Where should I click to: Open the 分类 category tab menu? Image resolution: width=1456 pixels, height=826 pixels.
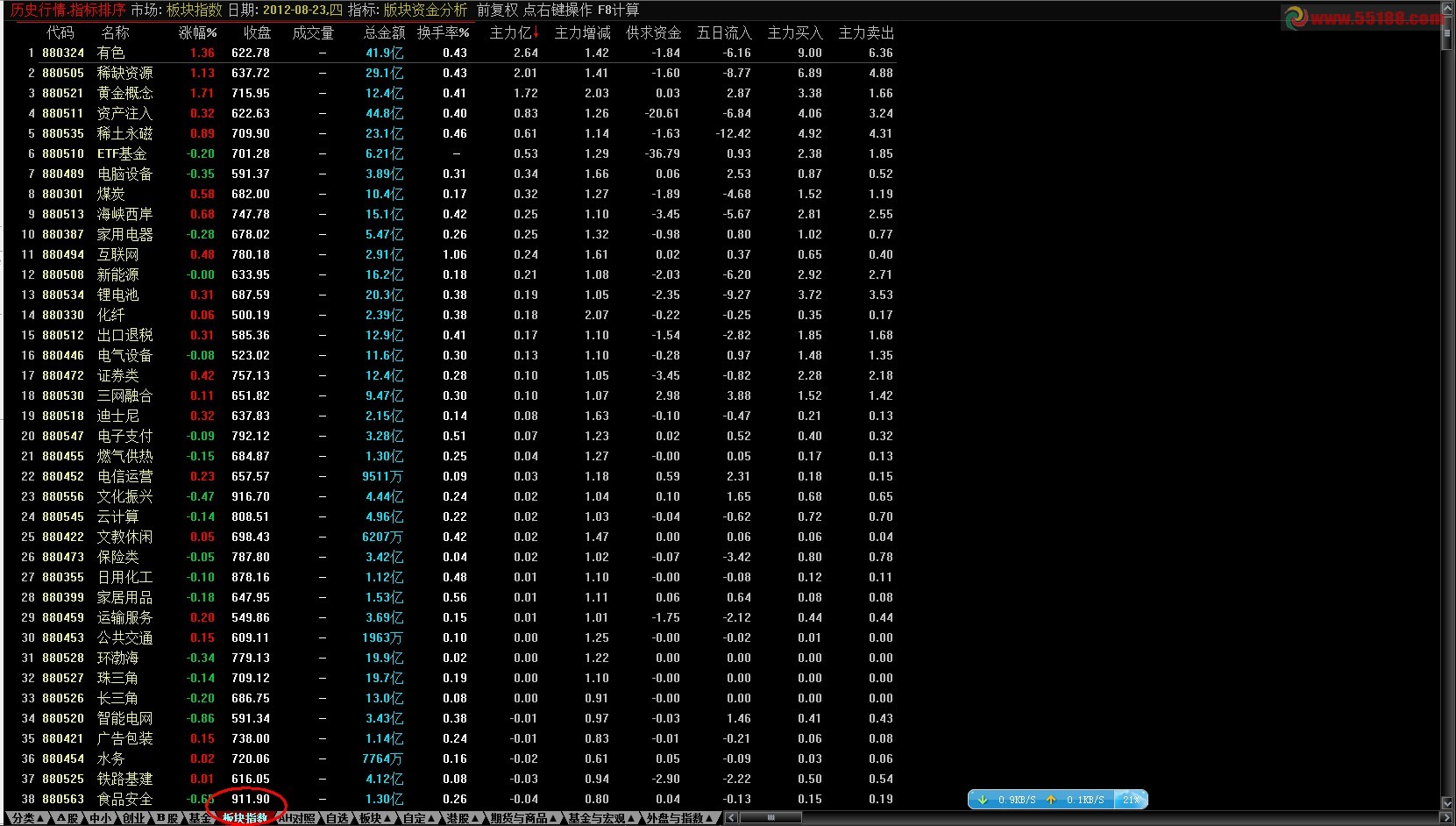tap(26, 818)
